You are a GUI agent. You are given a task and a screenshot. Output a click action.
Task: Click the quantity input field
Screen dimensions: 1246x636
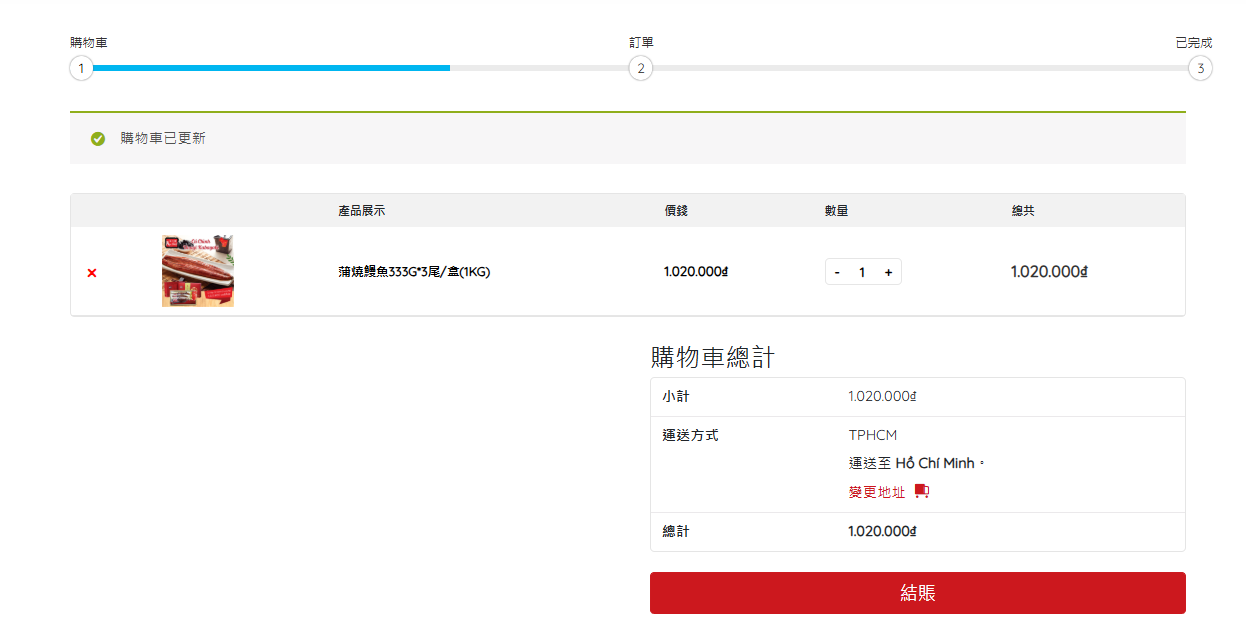862,272
